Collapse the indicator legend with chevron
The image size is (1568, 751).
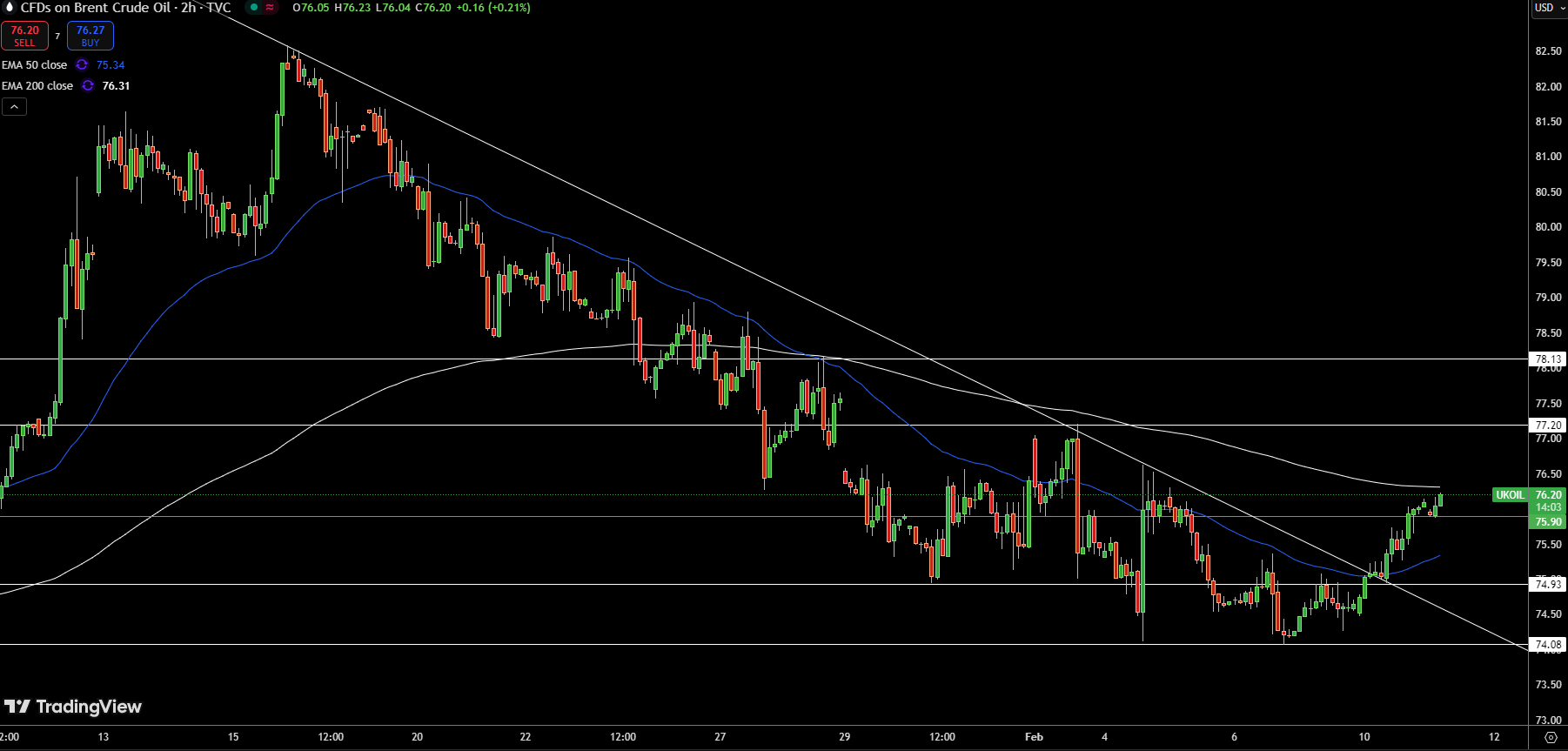tap(14, 106)
